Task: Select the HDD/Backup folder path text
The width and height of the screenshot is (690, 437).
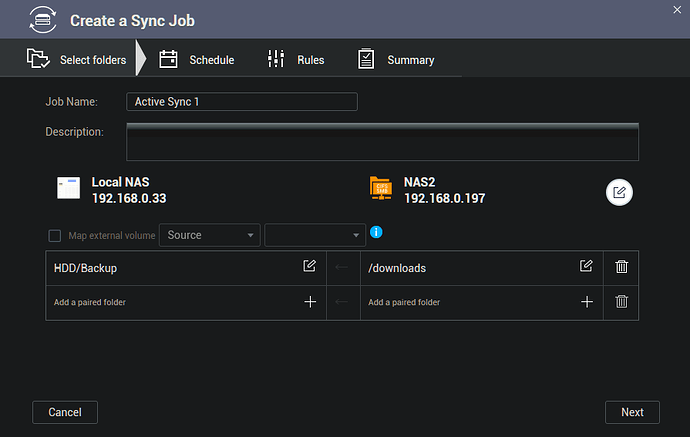Action: click(85, 268)
